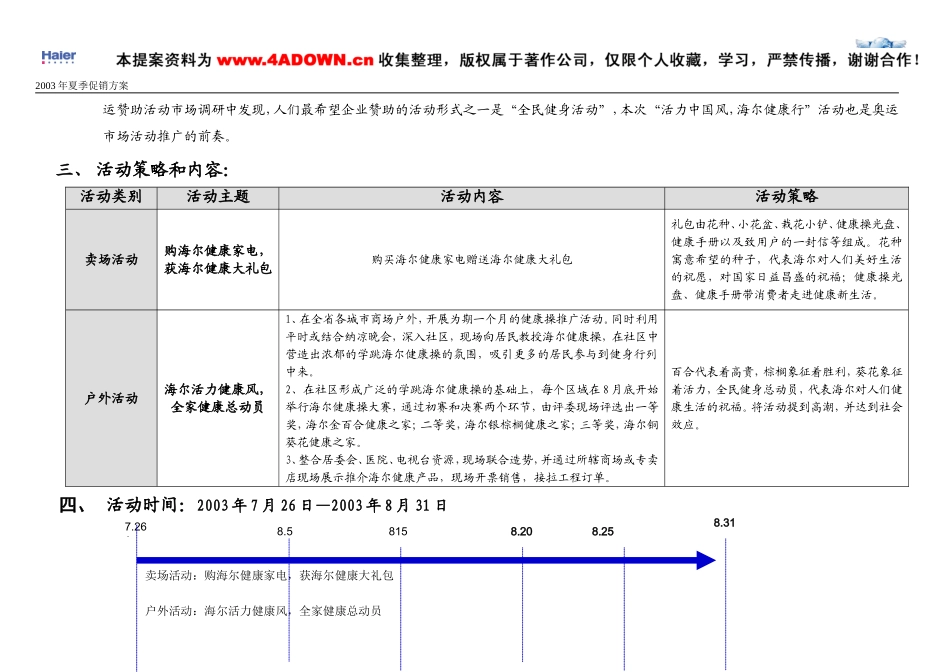950x672 pixels.
Task: Click the cell '海尔活力健康风,全家健康总动员'
Action: tap(218, 398)
